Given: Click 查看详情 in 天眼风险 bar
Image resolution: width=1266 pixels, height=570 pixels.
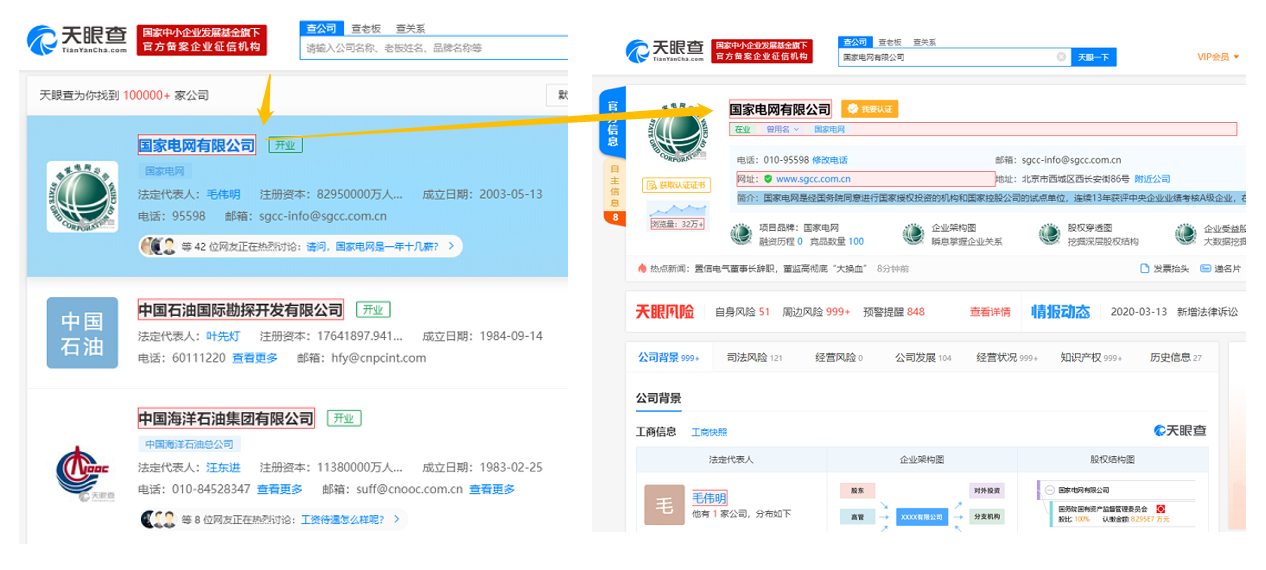Looking at the screenshot, I should 990,312.
